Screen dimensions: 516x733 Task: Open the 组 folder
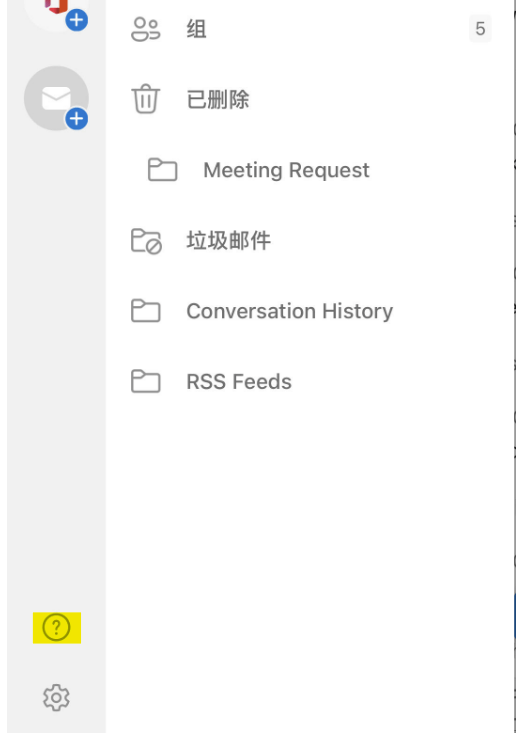click(x=310, y=29)
